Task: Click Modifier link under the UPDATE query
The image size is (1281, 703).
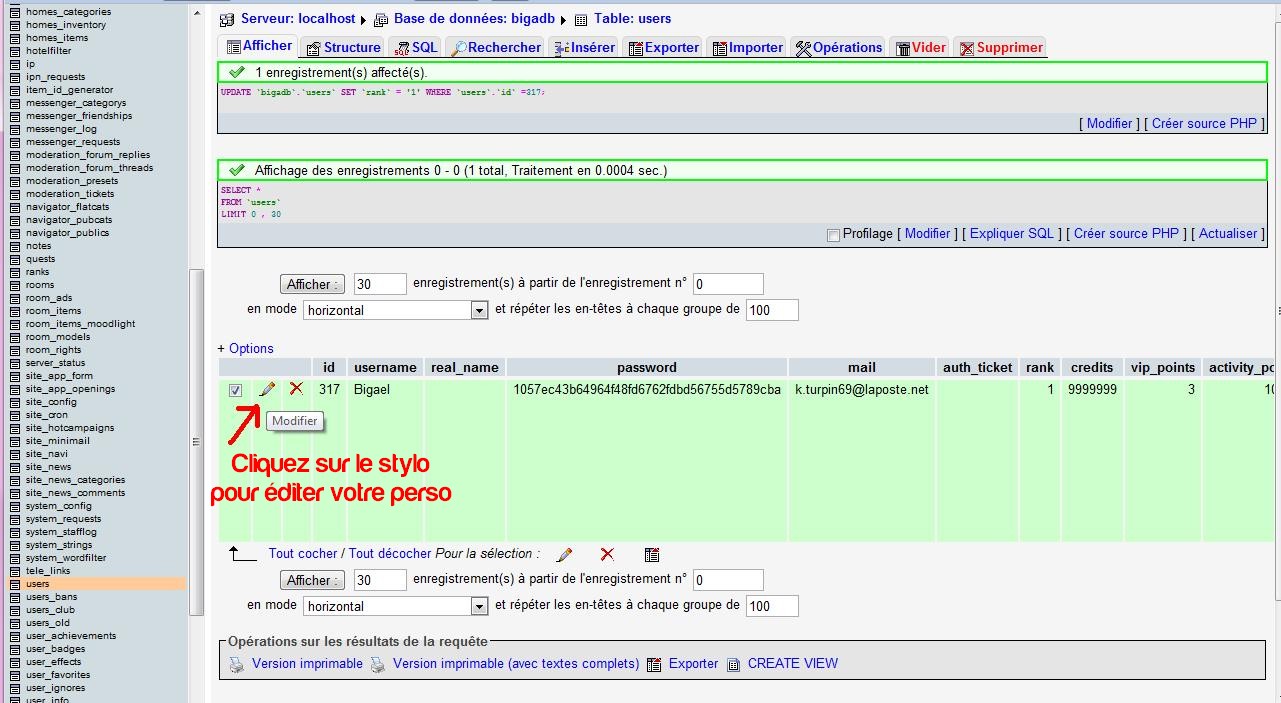Action: (1110, 123)
